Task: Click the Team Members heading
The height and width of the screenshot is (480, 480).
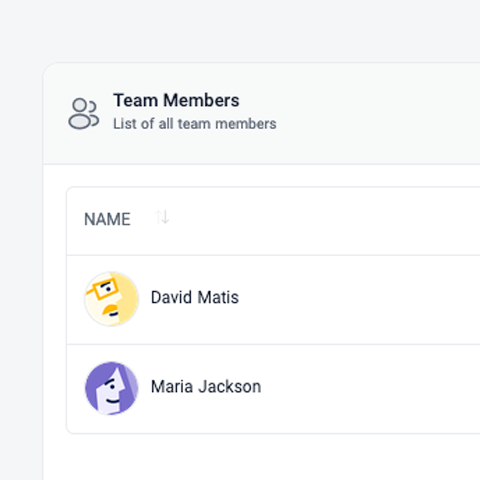Action: coord(176,100)
